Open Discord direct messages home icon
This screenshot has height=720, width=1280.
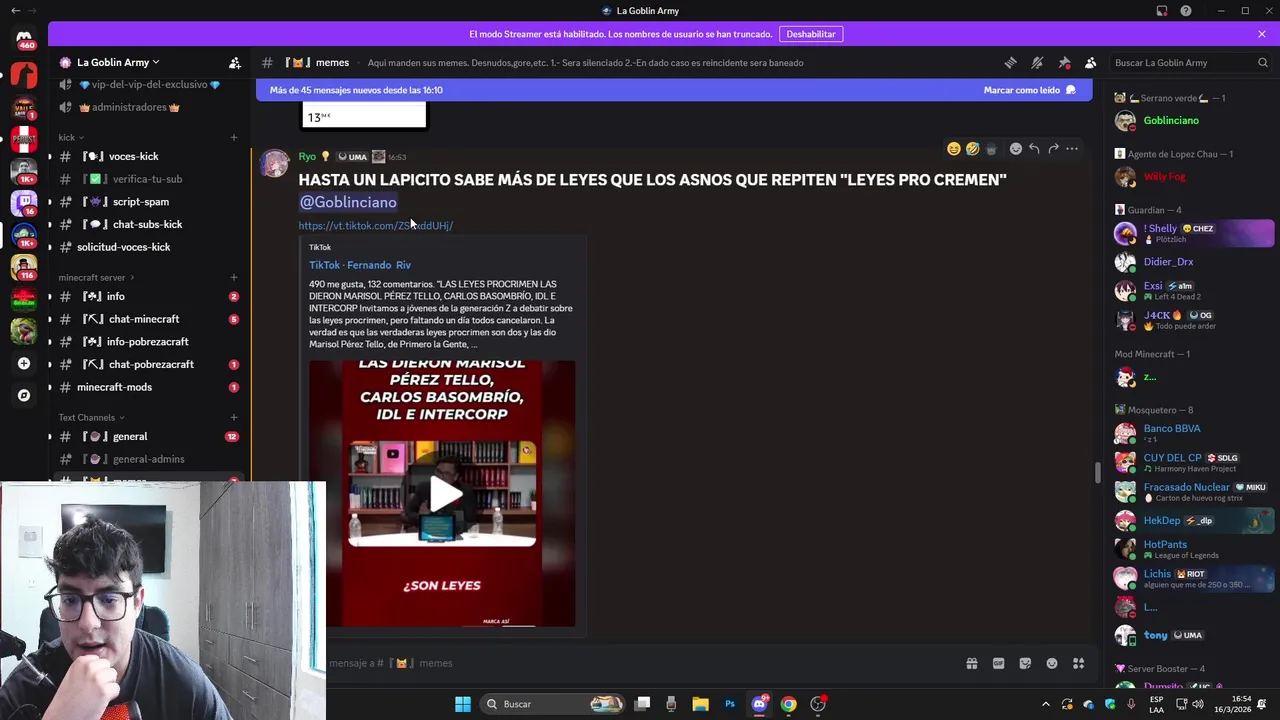24,39
